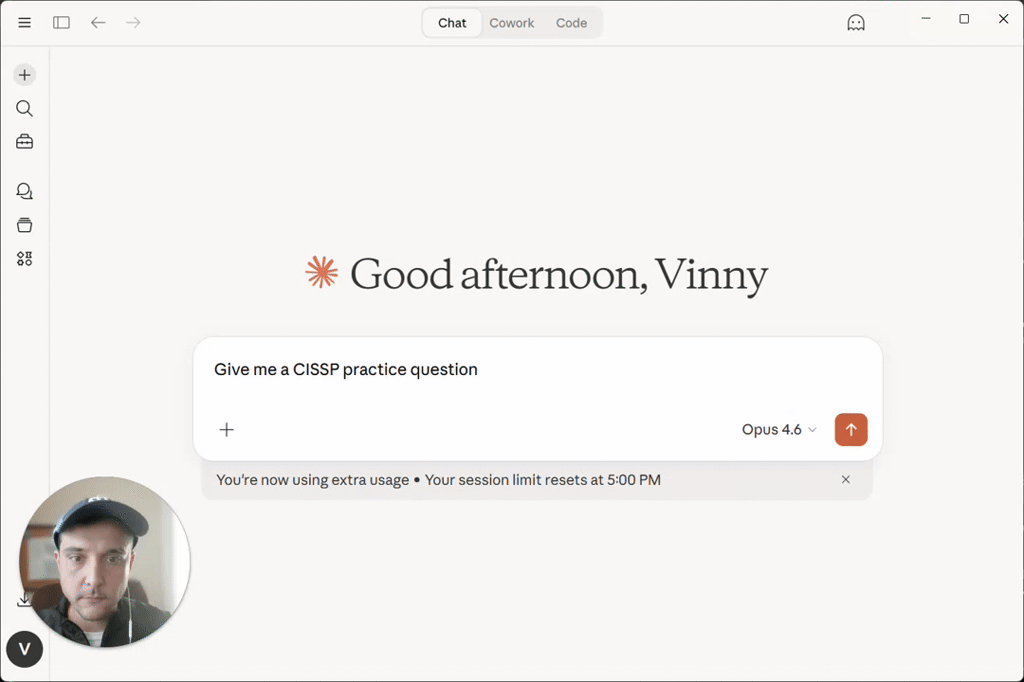This screenshot has width=1024, height=682.
Task: Switch to the Cowork tab
Action: click(512, 22)
